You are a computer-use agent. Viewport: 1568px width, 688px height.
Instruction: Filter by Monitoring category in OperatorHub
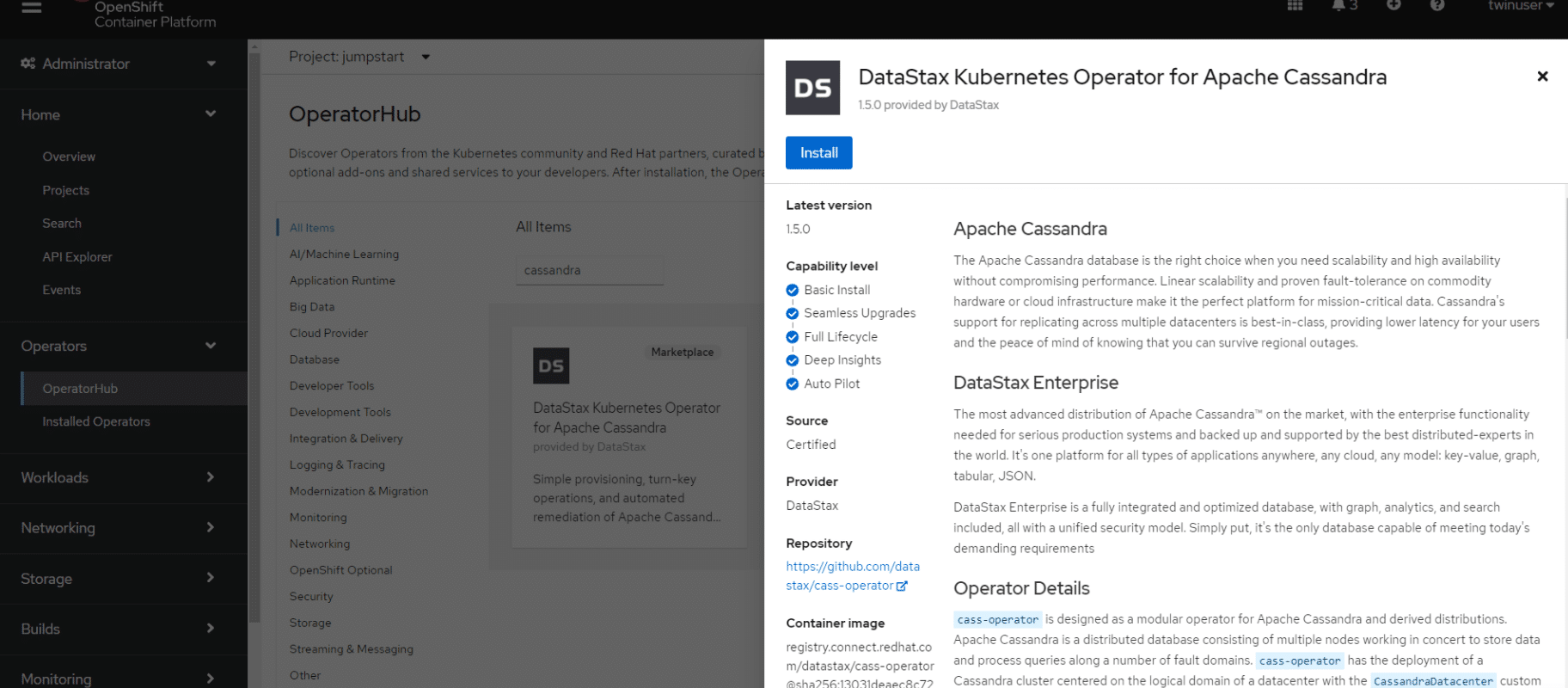[318, 518]
